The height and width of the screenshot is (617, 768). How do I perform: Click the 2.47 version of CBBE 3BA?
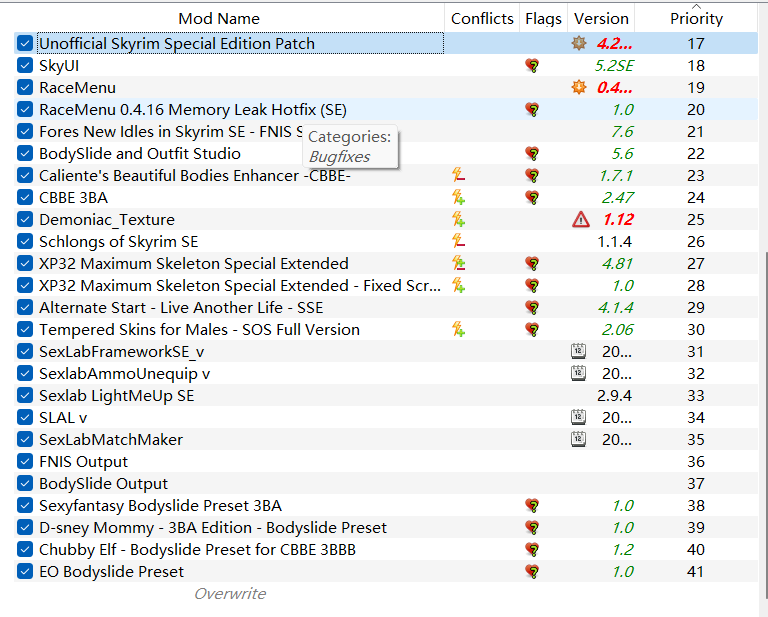click(x=618, y=197)
